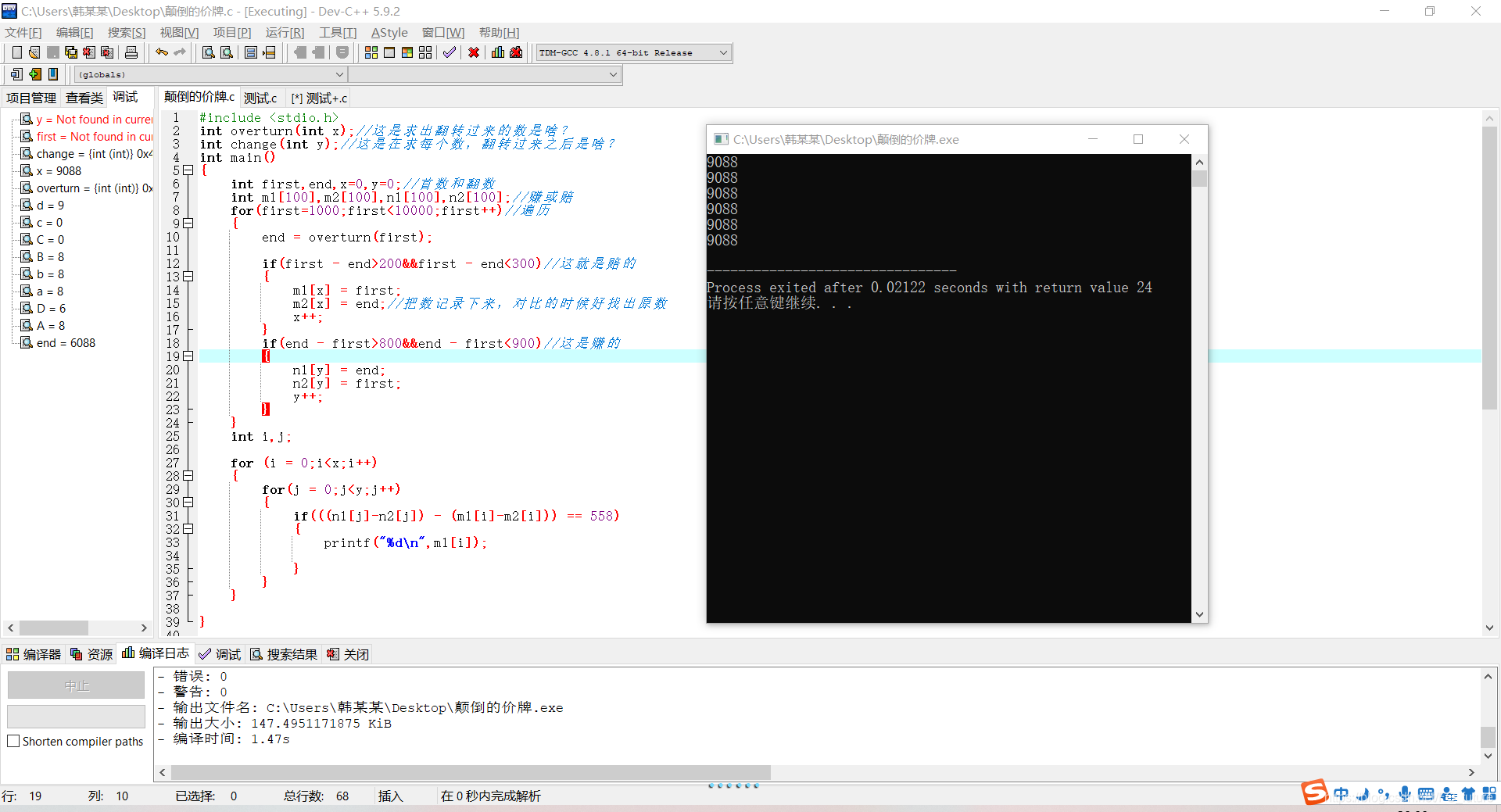Open 查看类 side tab
The width and height of the screenshot is (1501, 812).
click(84, 98)
